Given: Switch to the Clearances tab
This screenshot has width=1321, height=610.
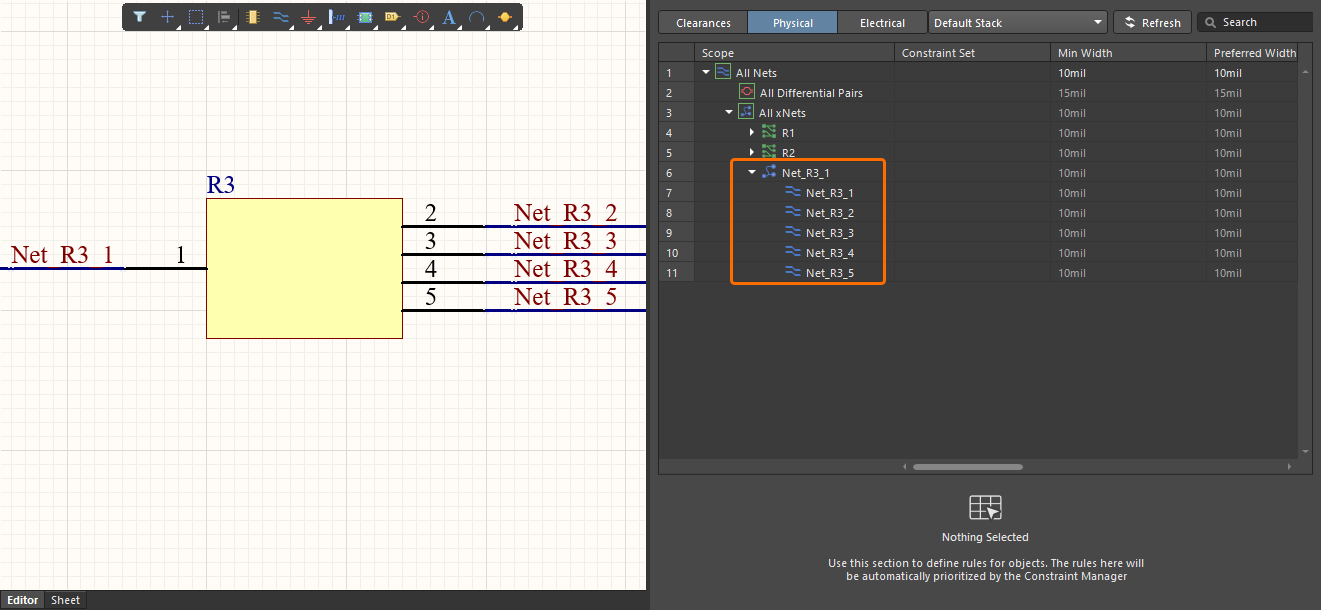Looking at the screenshot, I should tap(703, 22).
